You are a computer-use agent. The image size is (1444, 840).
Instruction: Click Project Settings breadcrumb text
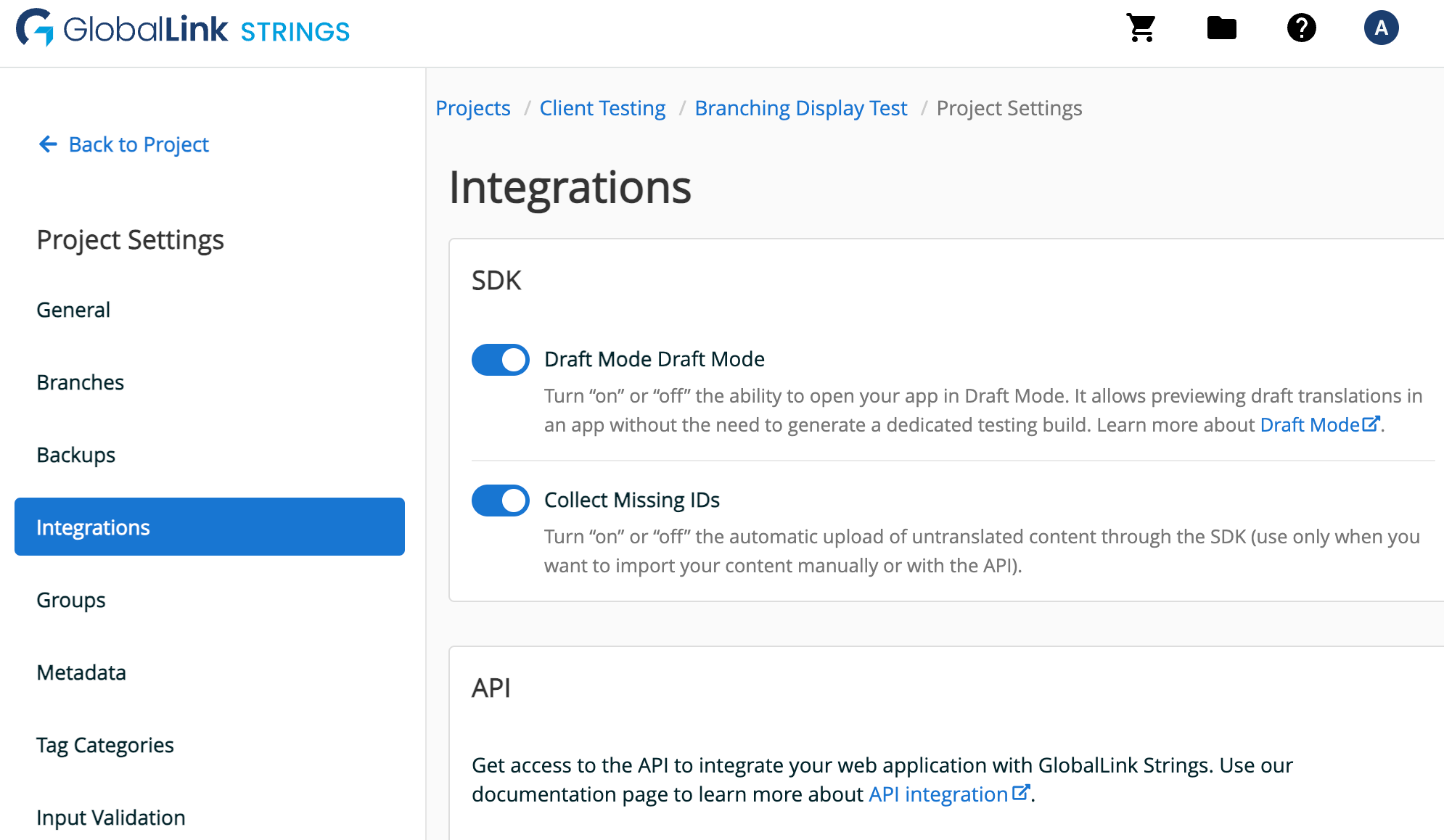coord(1009,108)
